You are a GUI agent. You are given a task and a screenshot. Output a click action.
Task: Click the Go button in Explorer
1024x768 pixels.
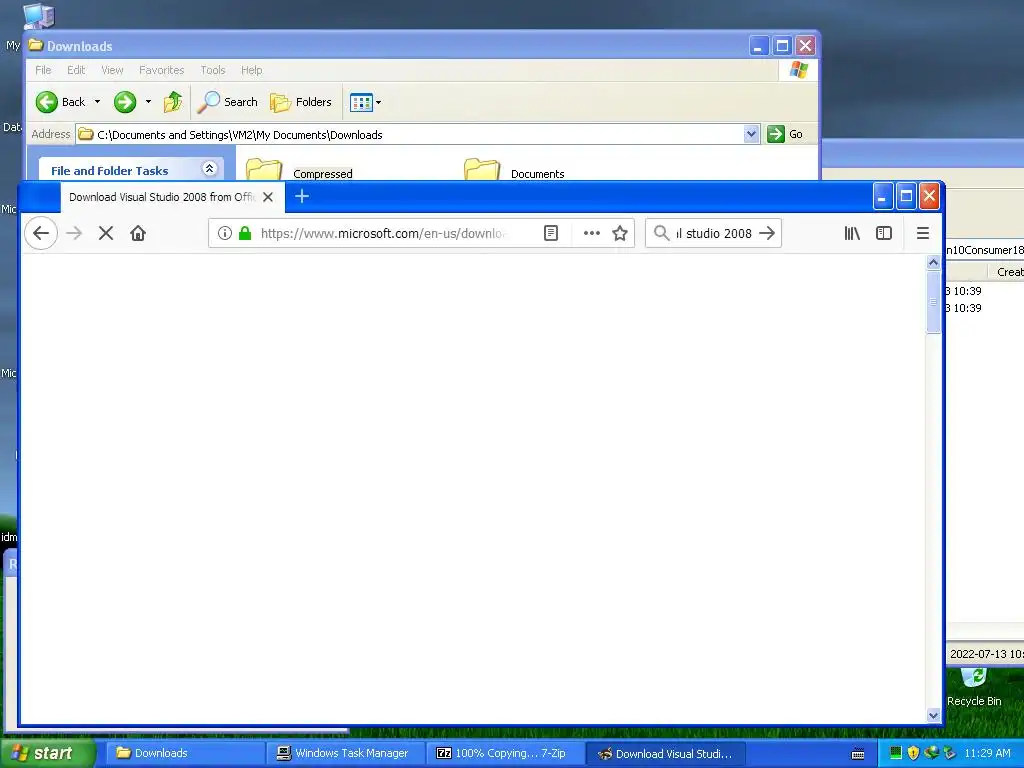pos(785,134)
